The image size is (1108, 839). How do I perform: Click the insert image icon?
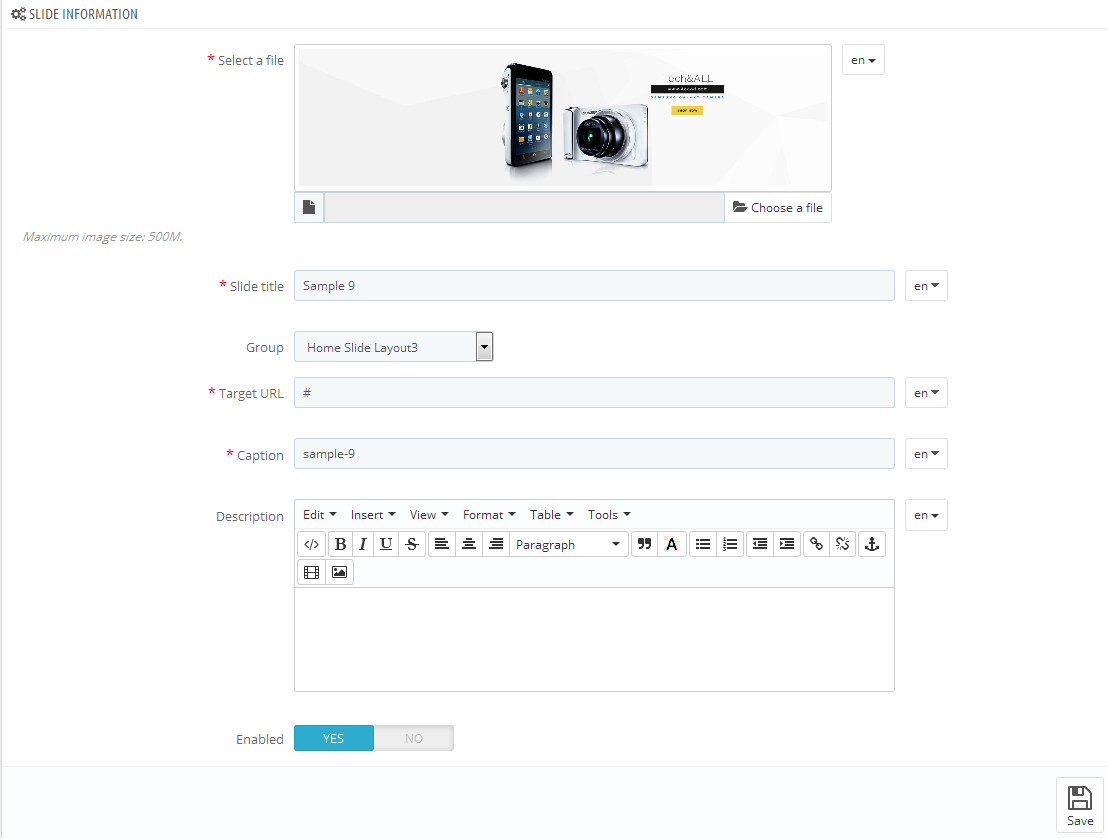(x=339, y=573)
